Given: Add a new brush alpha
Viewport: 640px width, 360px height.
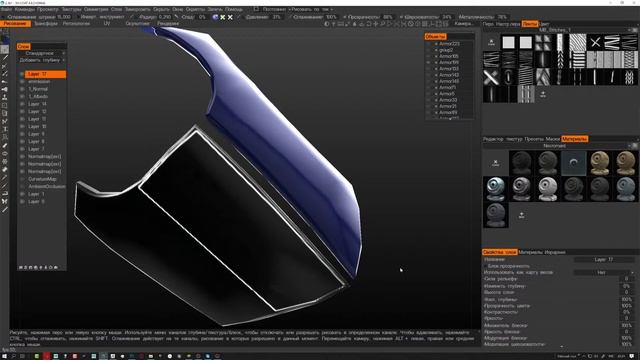Looking at the screenshot, I should 543,94.
